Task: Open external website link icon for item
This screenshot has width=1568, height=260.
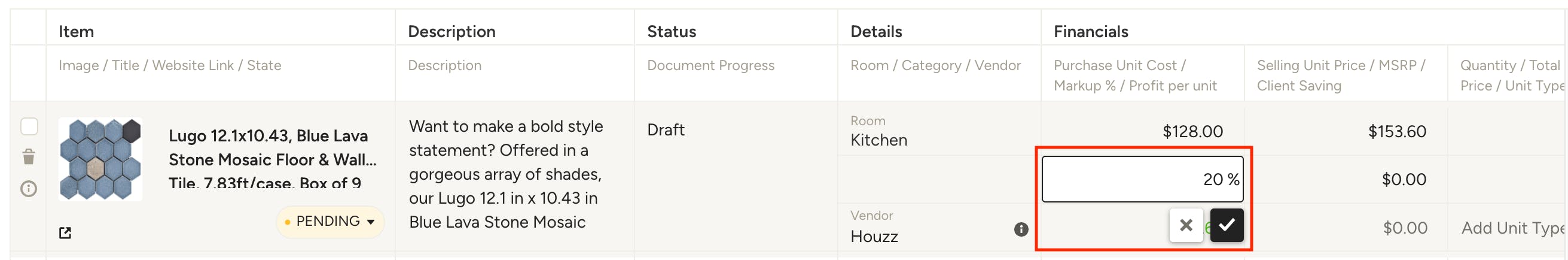Action: point(65,232)
